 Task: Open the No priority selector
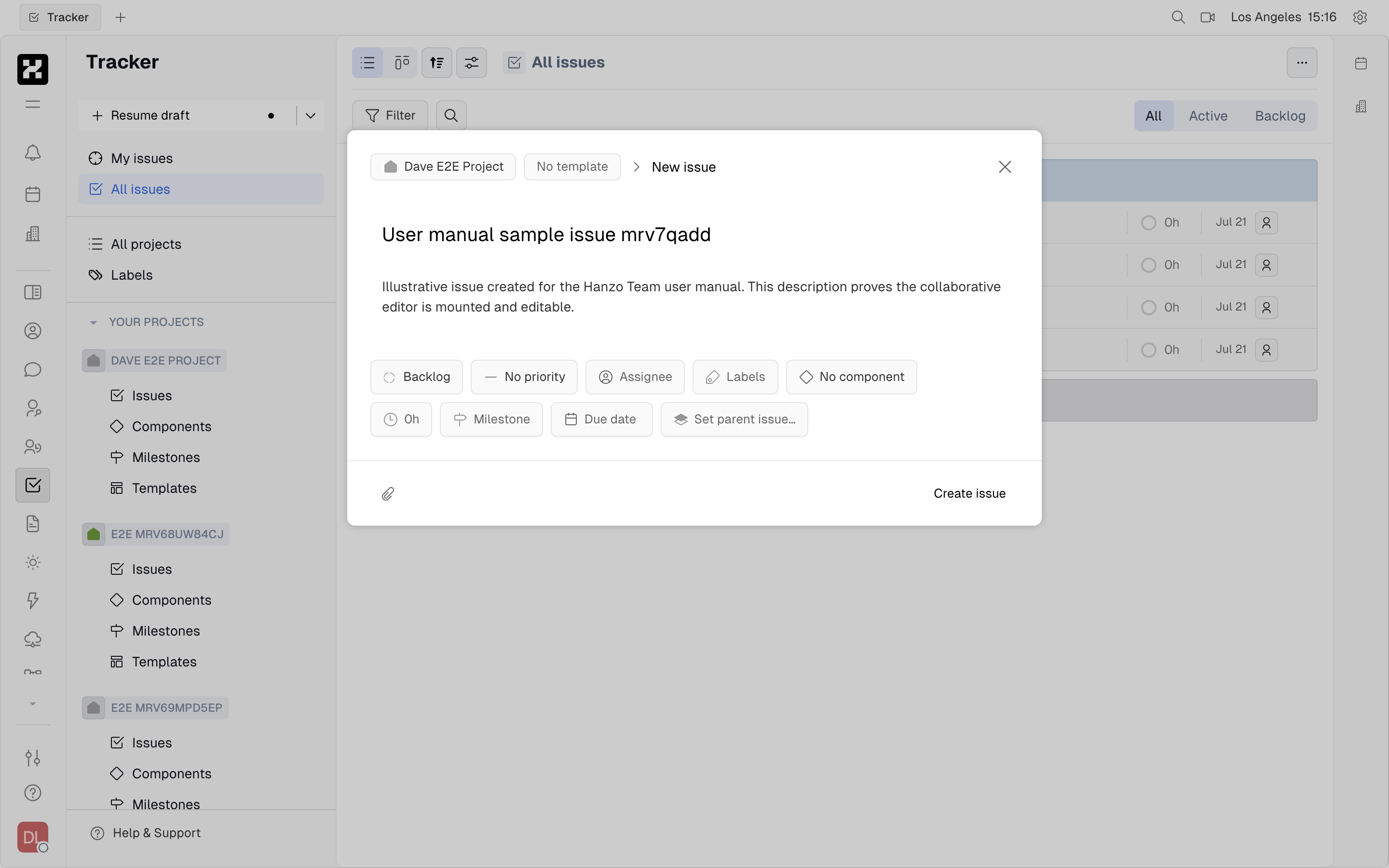point(524,377)
